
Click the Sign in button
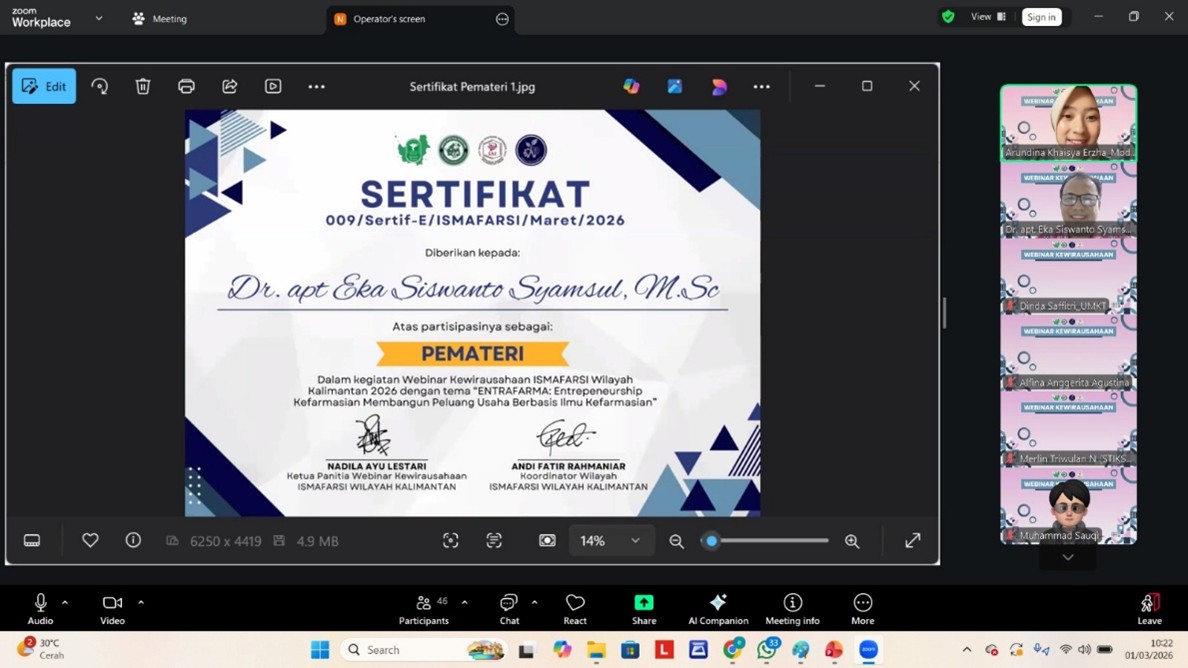point(1041,17)
